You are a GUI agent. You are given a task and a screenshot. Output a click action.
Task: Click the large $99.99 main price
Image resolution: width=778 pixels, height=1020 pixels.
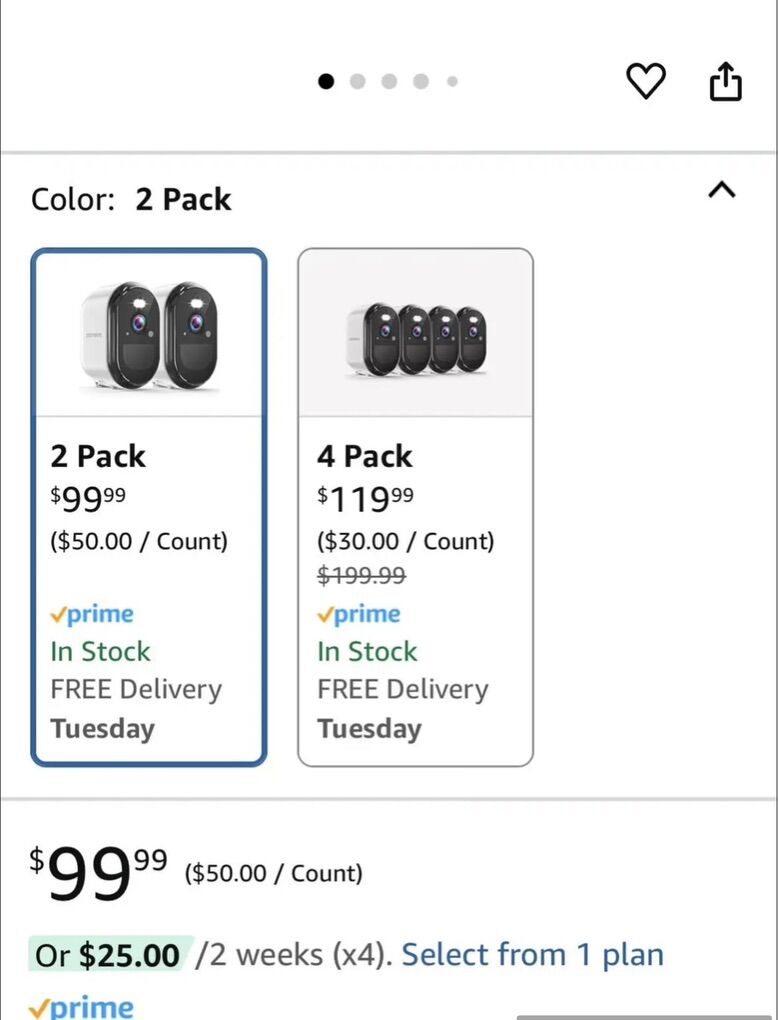click(x=98, y=872)
